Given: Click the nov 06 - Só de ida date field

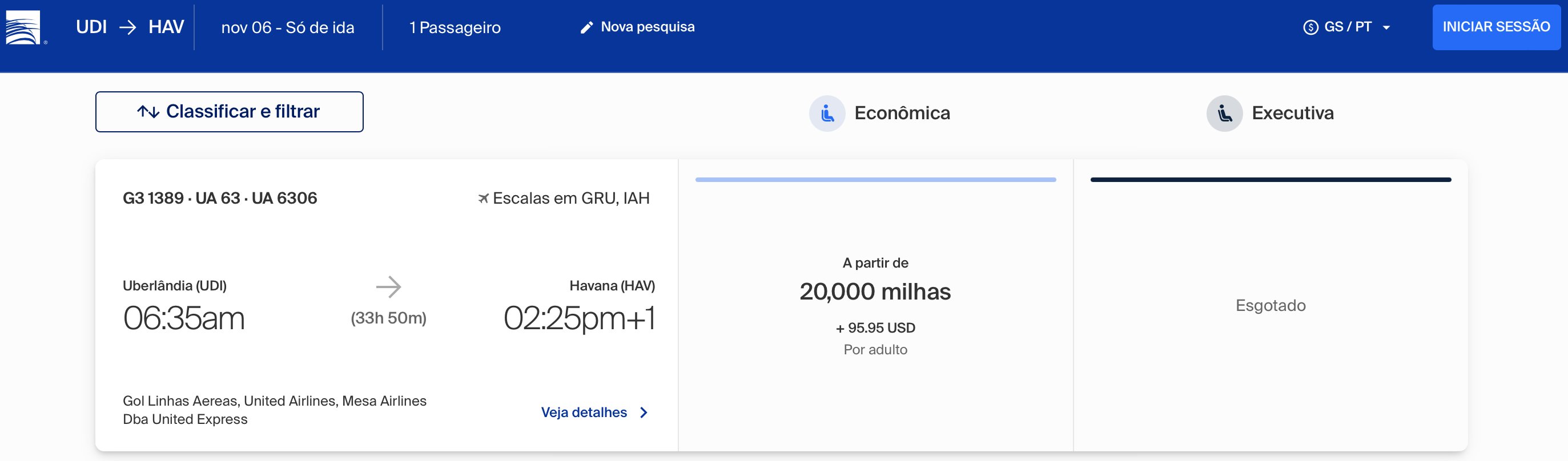Looking at the screenshot, I should [288, 27].
